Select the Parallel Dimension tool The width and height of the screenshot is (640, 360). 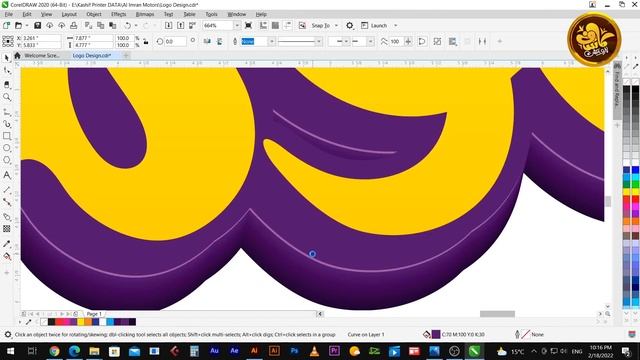click(7, 190)
